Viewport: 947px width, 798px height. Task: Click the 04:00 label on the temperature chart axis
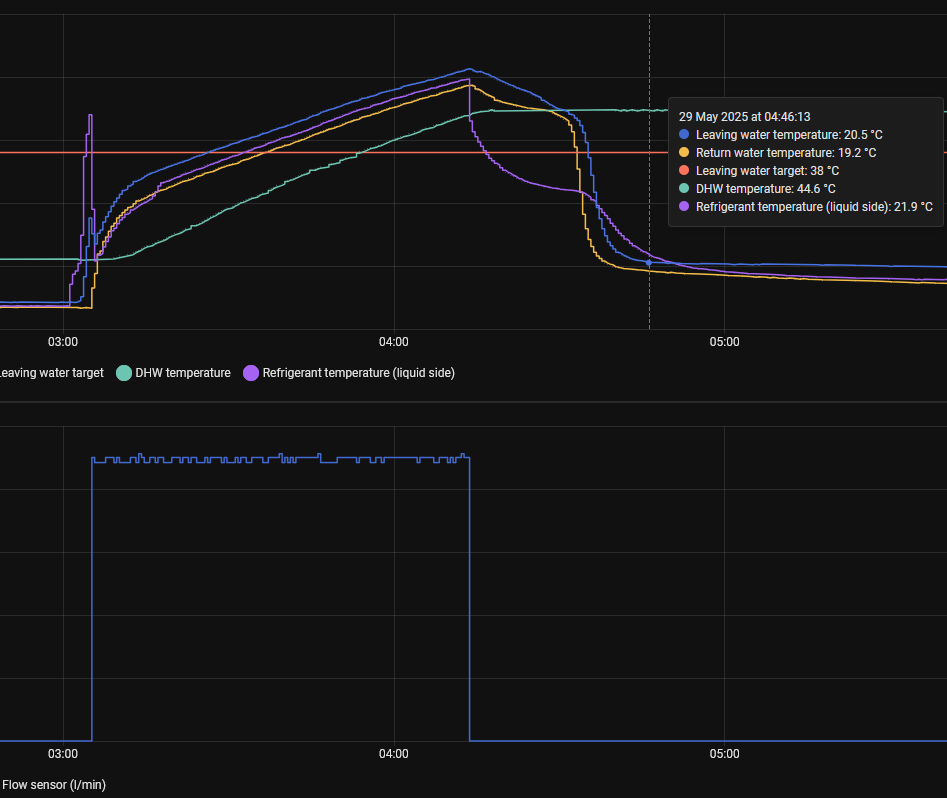coord(394,342)
